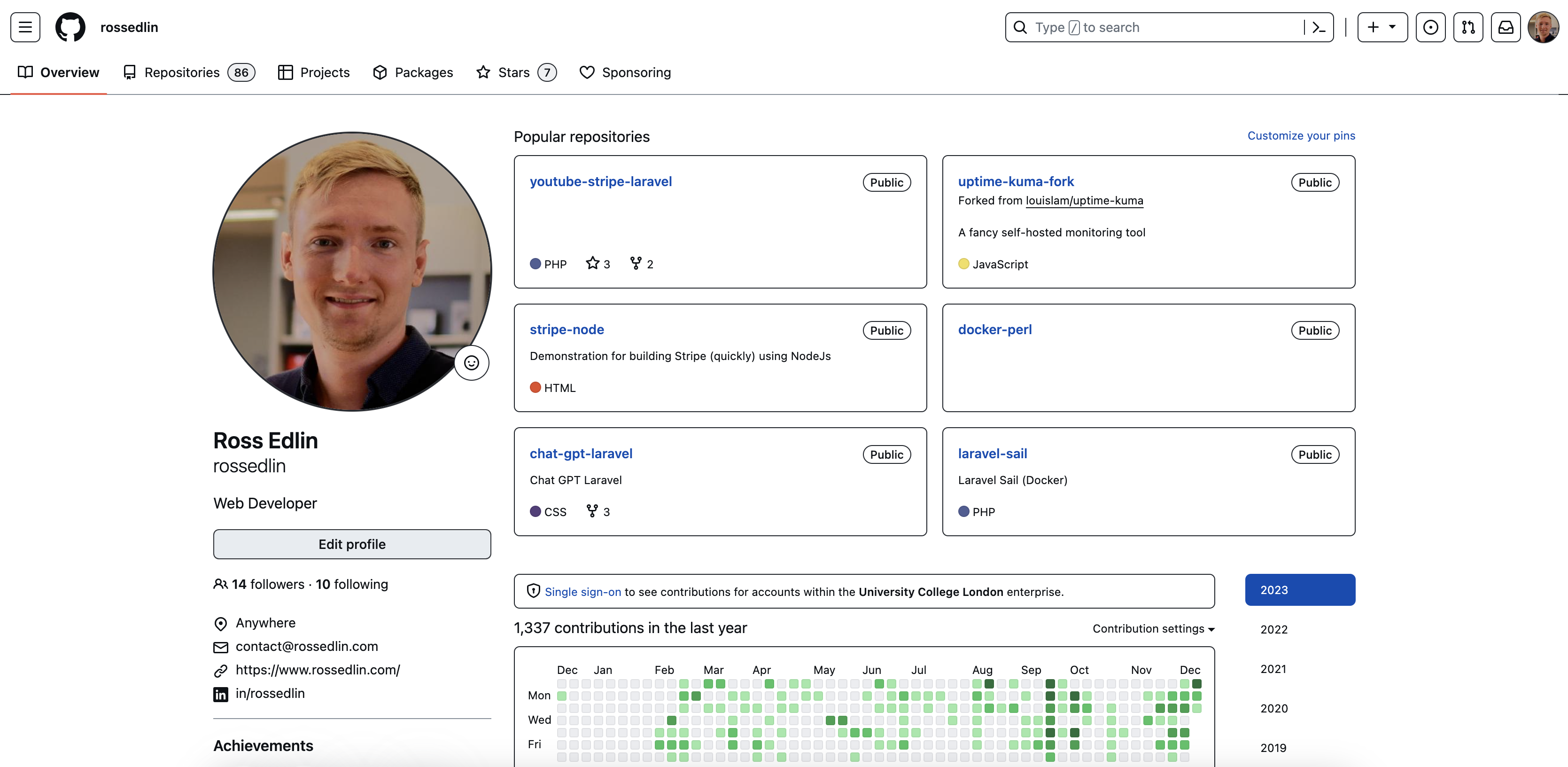Switch to the Packages tab
Viewport: 1568px width, 767px height.
tap(413, 72)
